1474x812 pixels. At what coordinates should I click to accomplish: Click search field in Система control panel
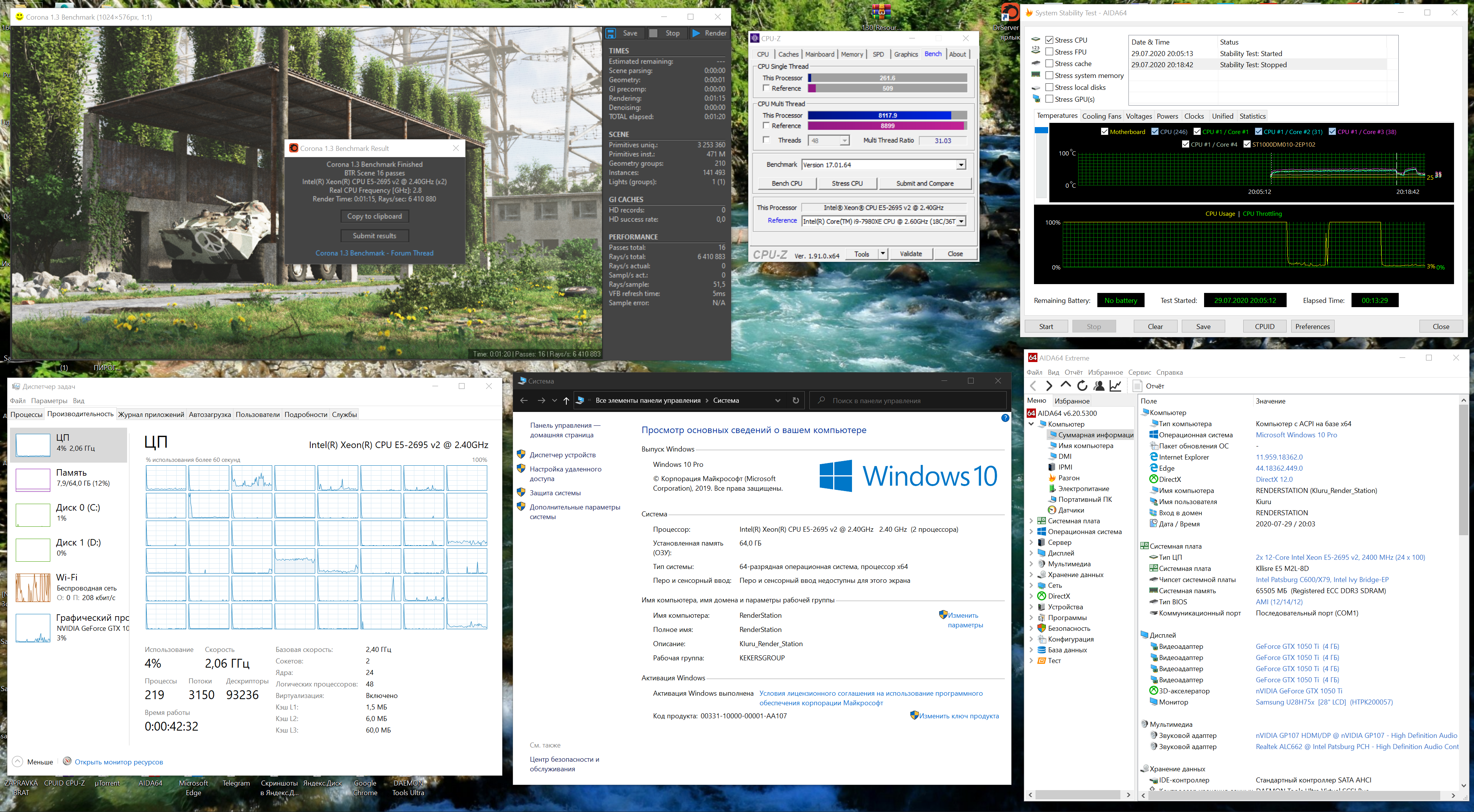pos(908,400)
